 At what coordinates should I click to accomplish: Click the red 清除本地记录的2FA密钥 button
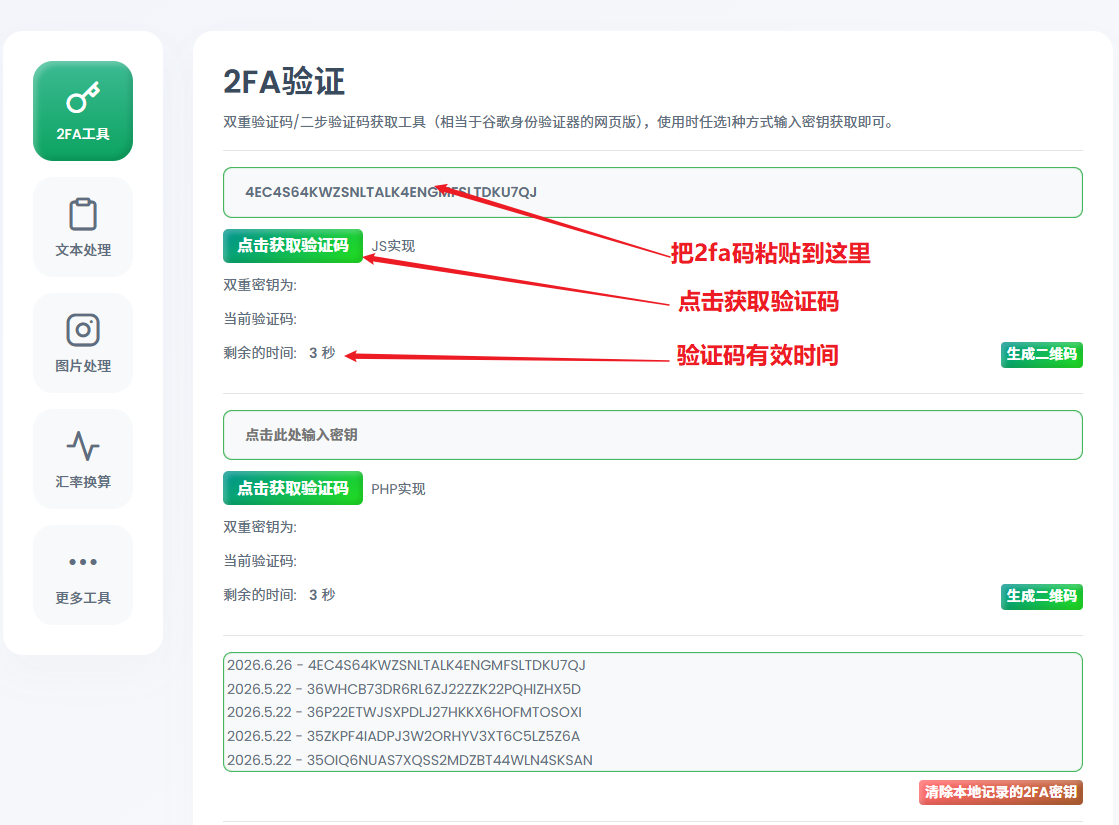point(1001,792)
